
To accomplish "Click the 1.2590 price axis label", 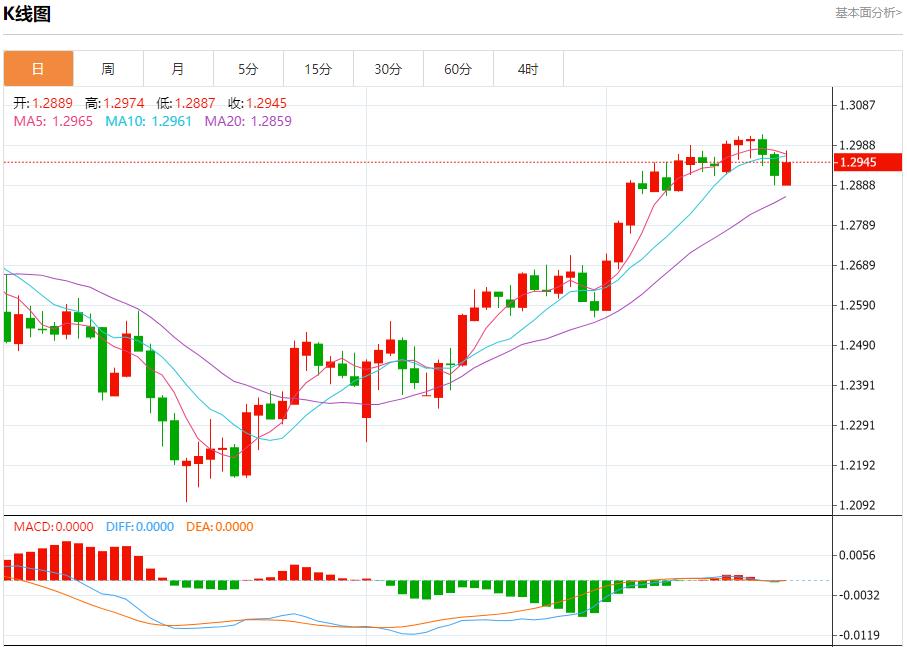I will coord(857,305).
